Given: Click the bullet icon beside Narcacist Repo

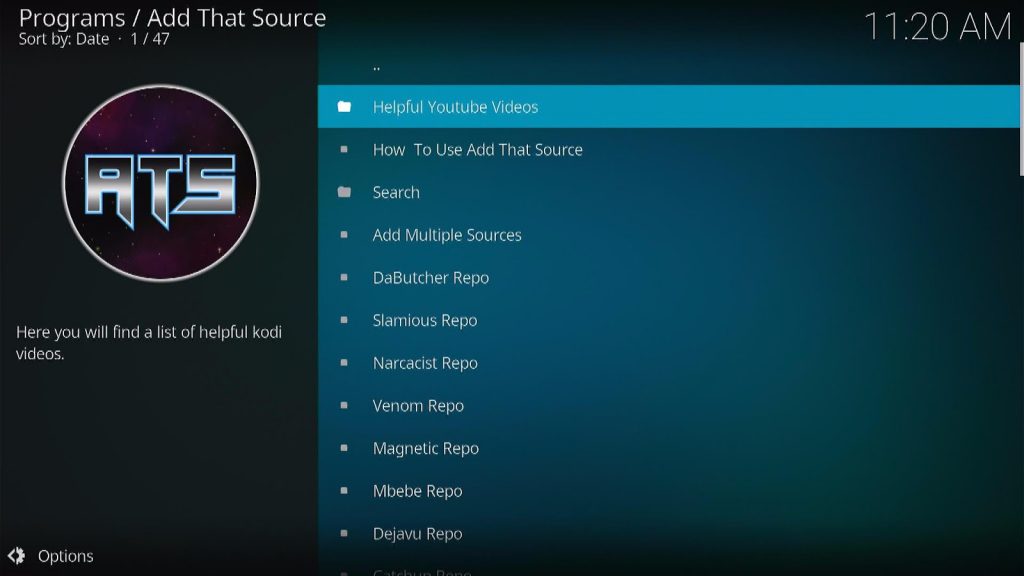Looking at the screenshot, I should click(344, 362).
